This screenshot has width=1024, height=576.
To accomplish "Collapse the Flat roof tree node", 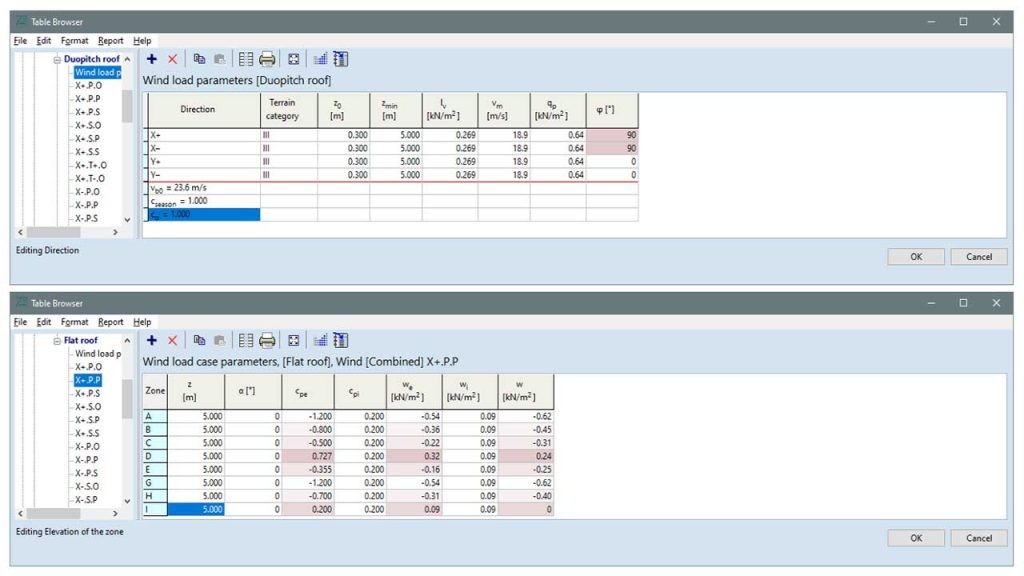I will coord(57,341).
